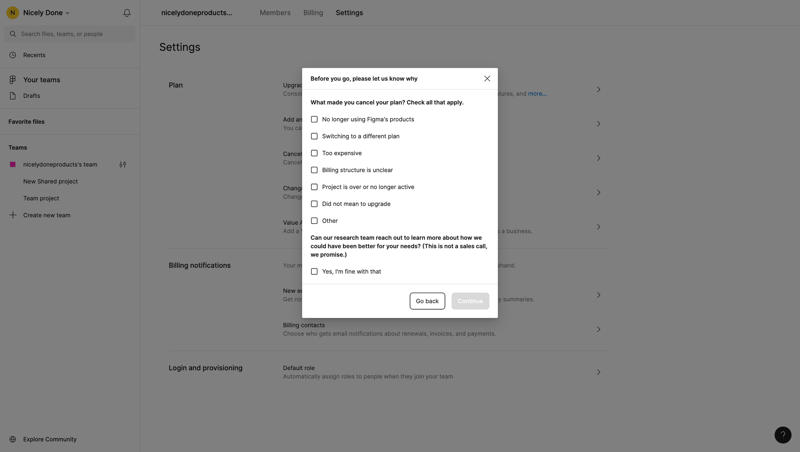Check Switching to a different plan
This screenshot has width=800, height=452.
pyautogui.click(x=314, y=136)
